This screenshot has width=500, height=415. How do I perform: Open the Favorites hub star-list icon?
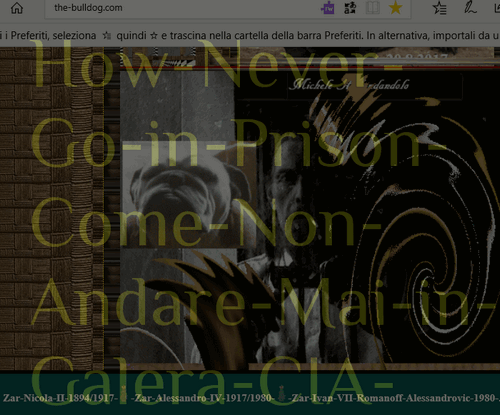click(x=439, y=8)
